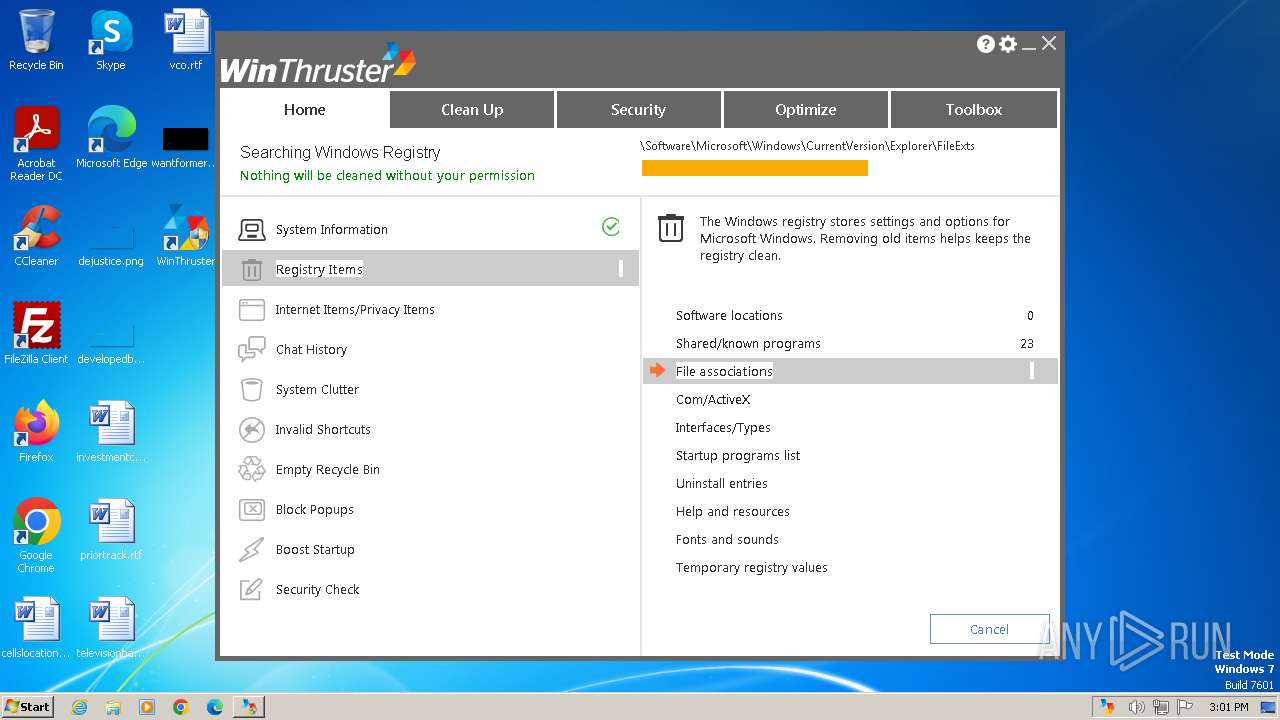Viewport: 1280px width, 720px height.
Task: Select Block Popups label
Action: tap(314, 510)
